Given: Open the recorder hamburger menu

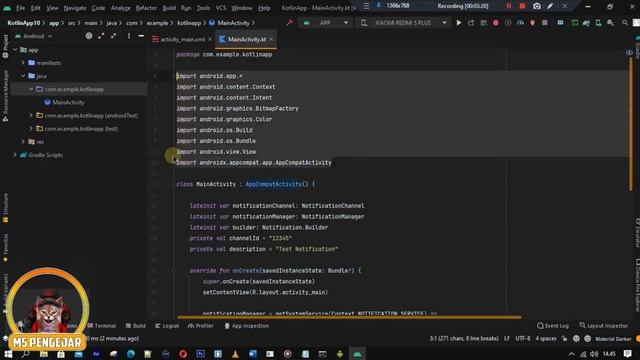Looking at the screenshot, I should click(x=366, y=6).
